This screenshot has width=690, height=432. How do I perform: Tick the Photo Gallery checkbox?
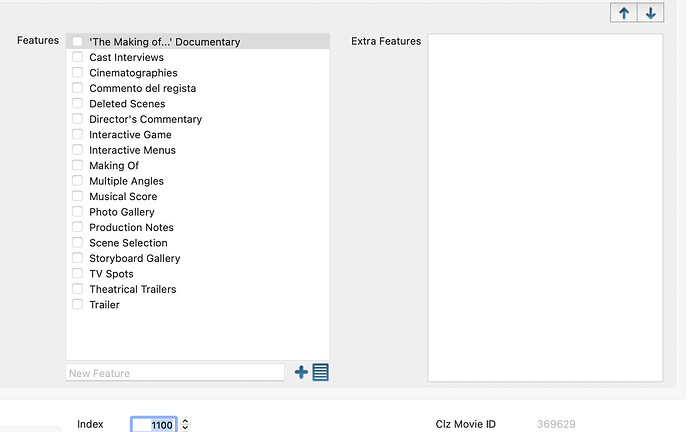[x=78, y=212]
